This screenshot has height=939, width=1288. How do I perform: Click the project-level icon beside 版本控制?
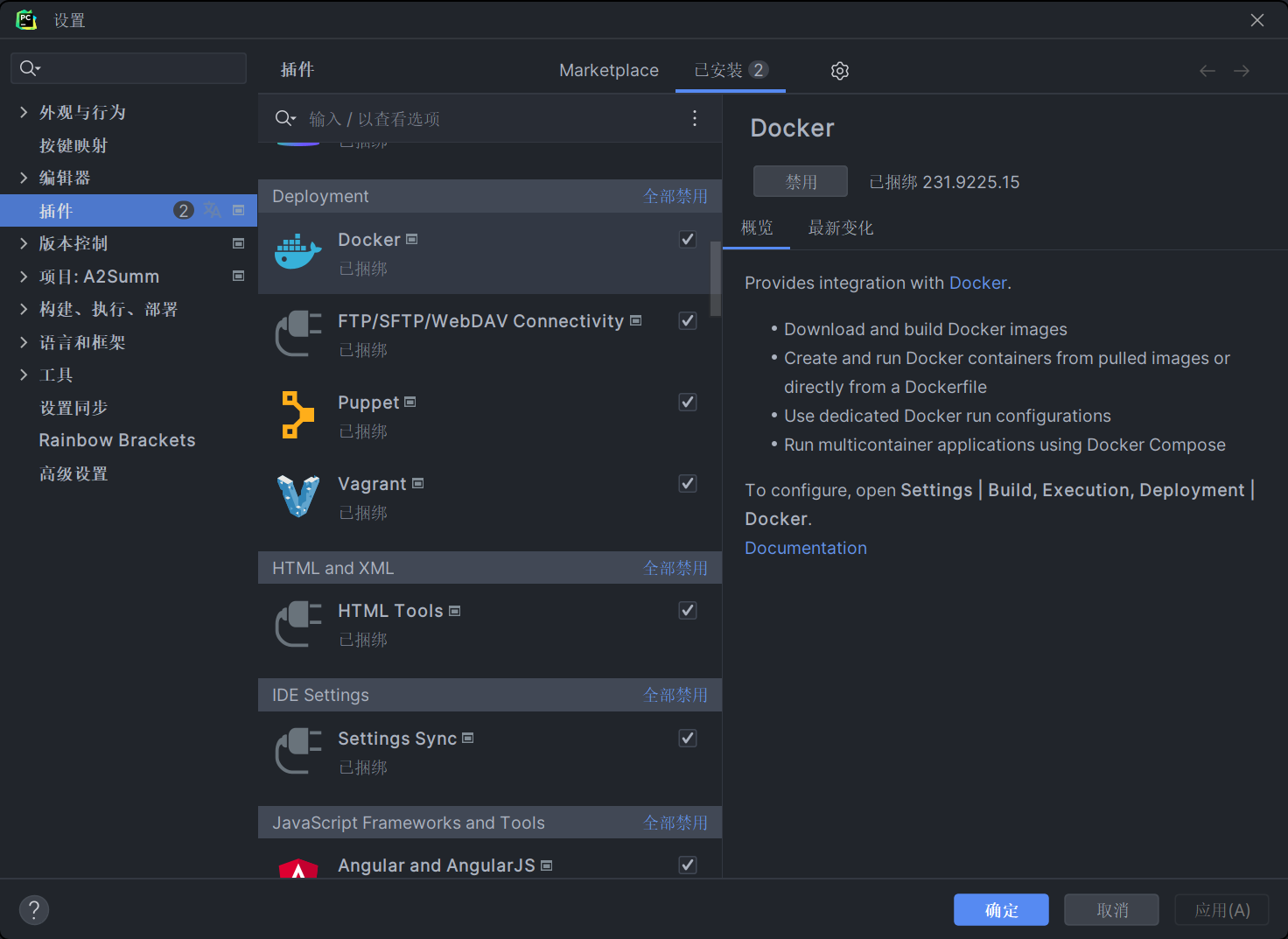[238, 243]
